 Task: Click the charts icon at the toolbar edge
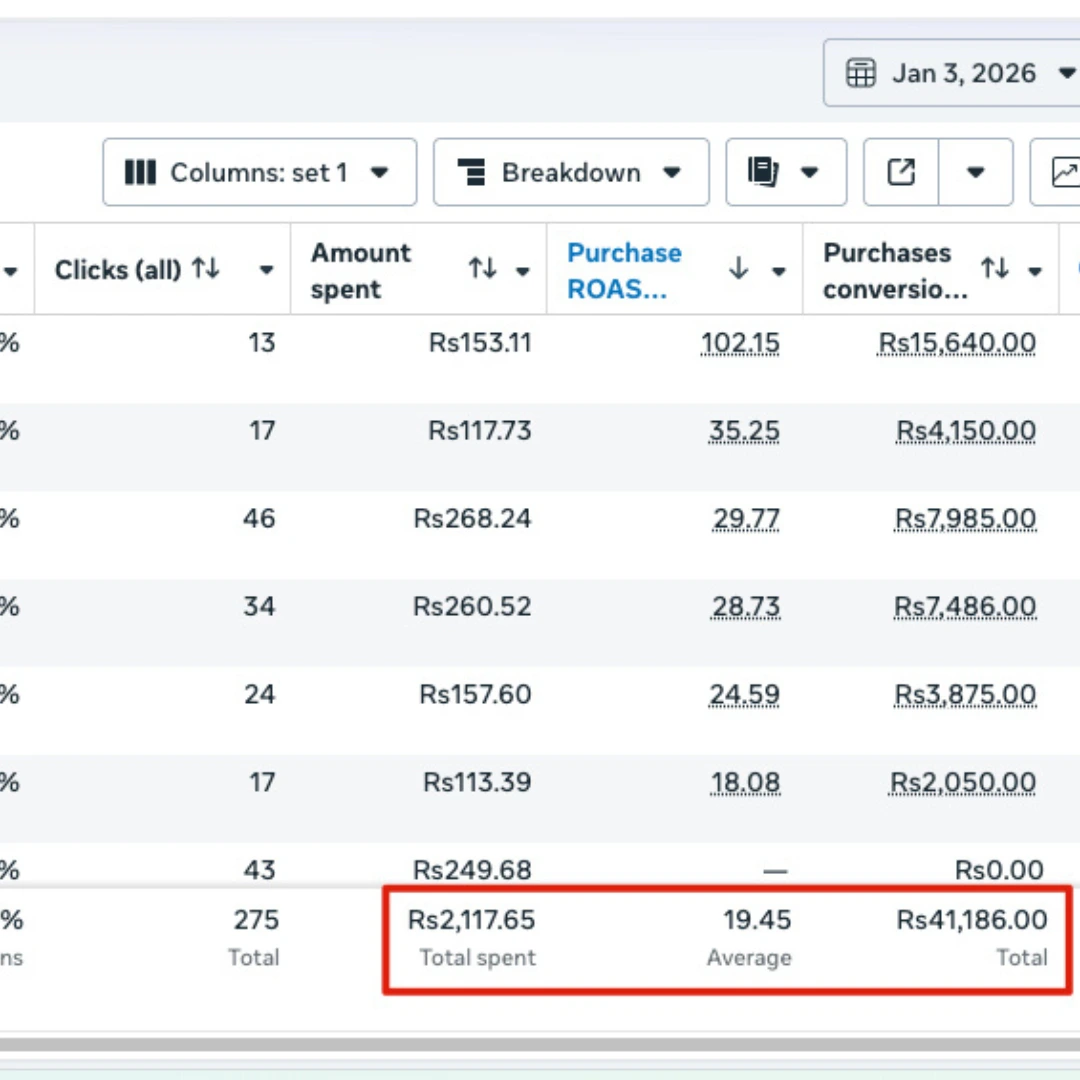[x=1062, y=173]
